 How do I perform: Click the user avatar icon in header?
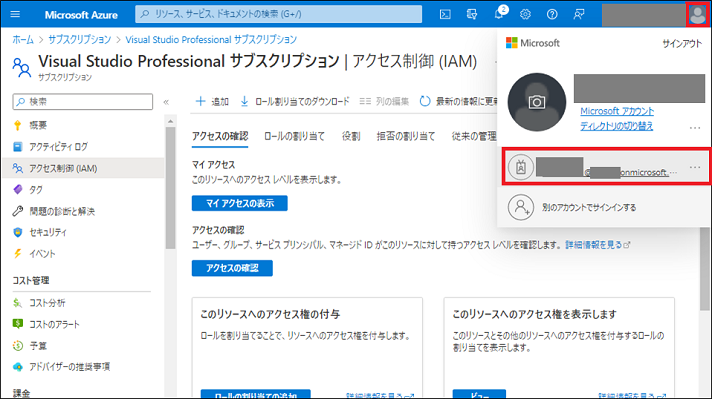[697, 14]
